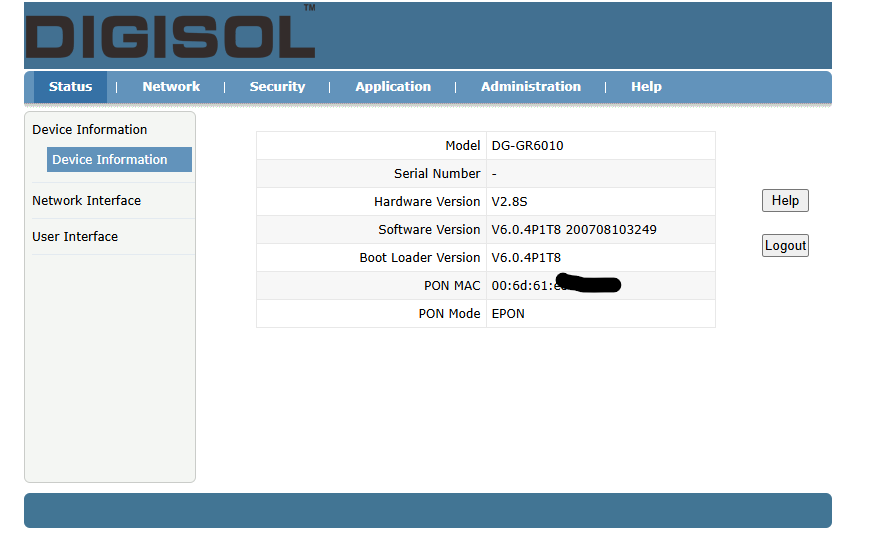Open the Administration tab
The image size is (889, 550).
531,87
